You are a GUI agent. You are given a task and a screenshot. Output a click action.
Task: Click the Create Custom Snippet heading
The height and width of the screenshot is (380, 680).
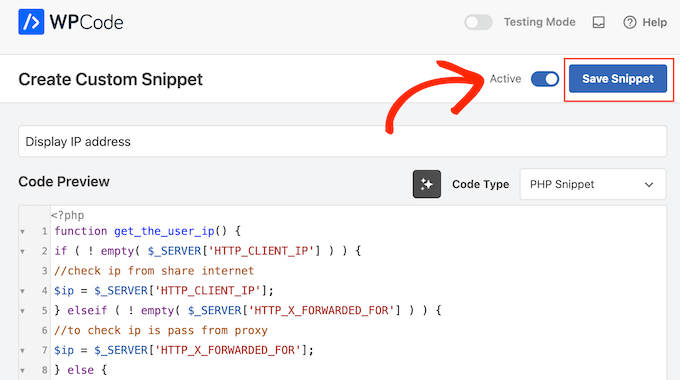pyautogui.click(x=111, y=79)
